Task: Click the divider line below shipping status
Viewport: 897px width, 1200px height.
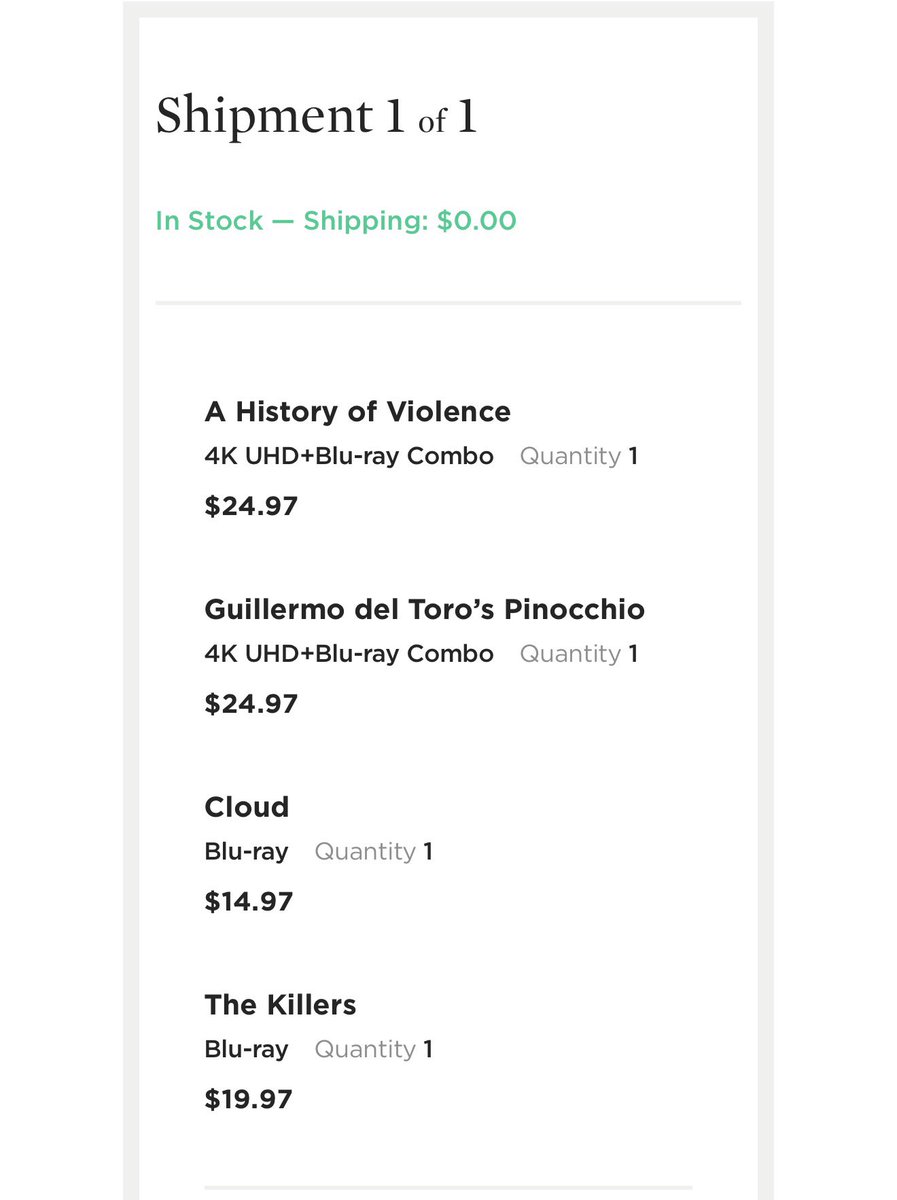Action: pyautogui.click(x=448, y=302)
